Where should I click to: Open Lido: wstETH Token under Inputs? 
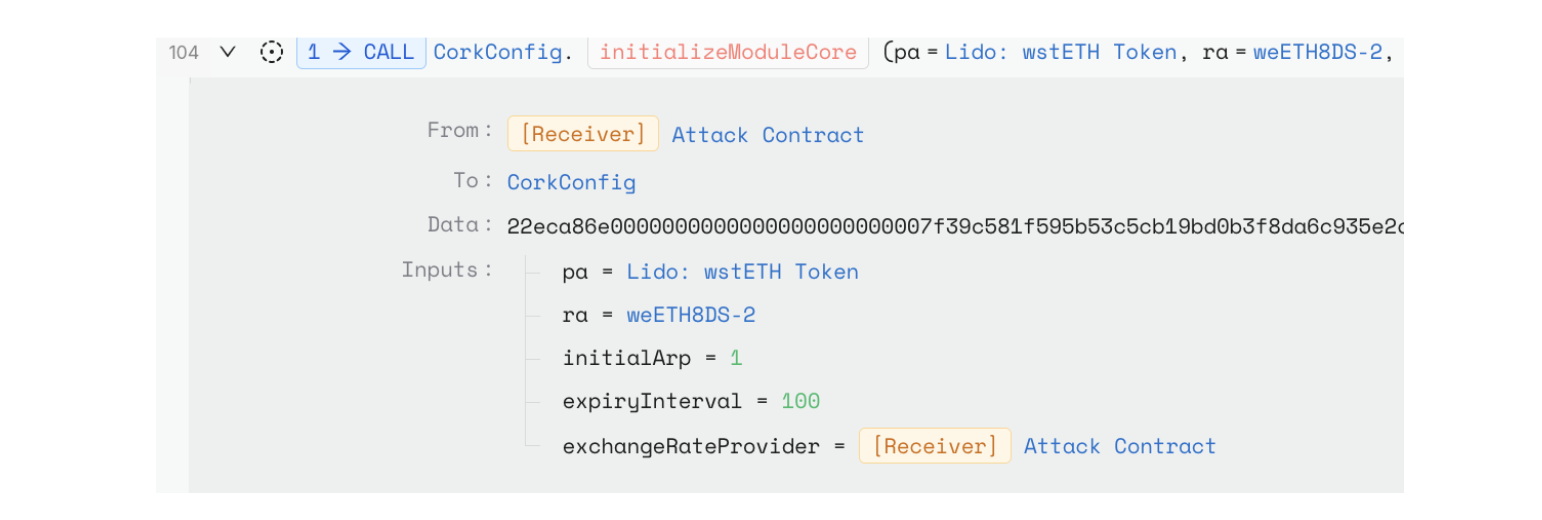pos(743,272)
